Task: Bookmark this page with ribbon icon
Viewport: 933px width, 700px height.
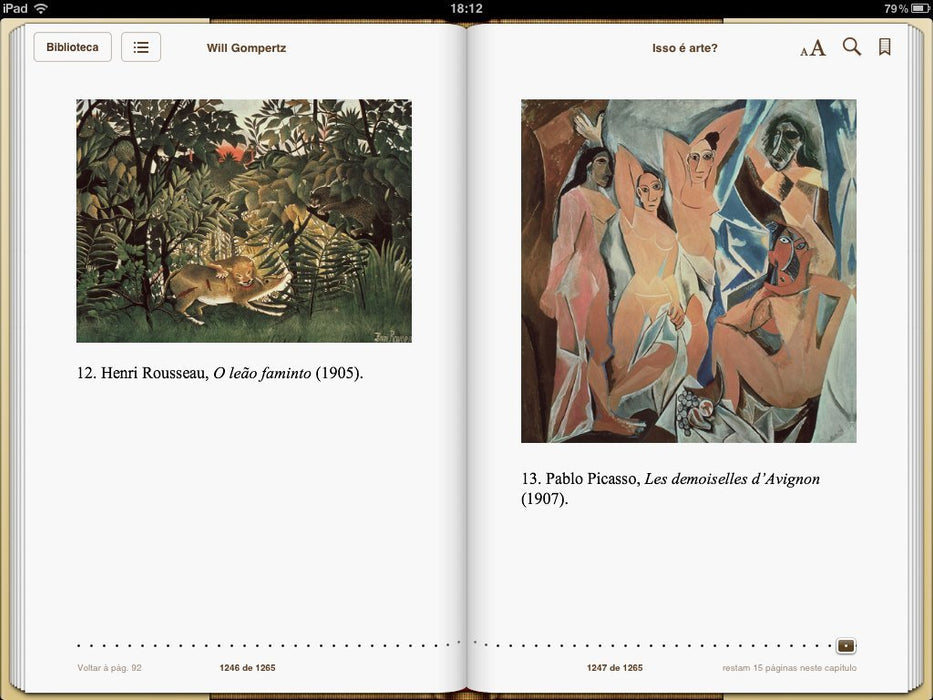Action: point(885,47)
